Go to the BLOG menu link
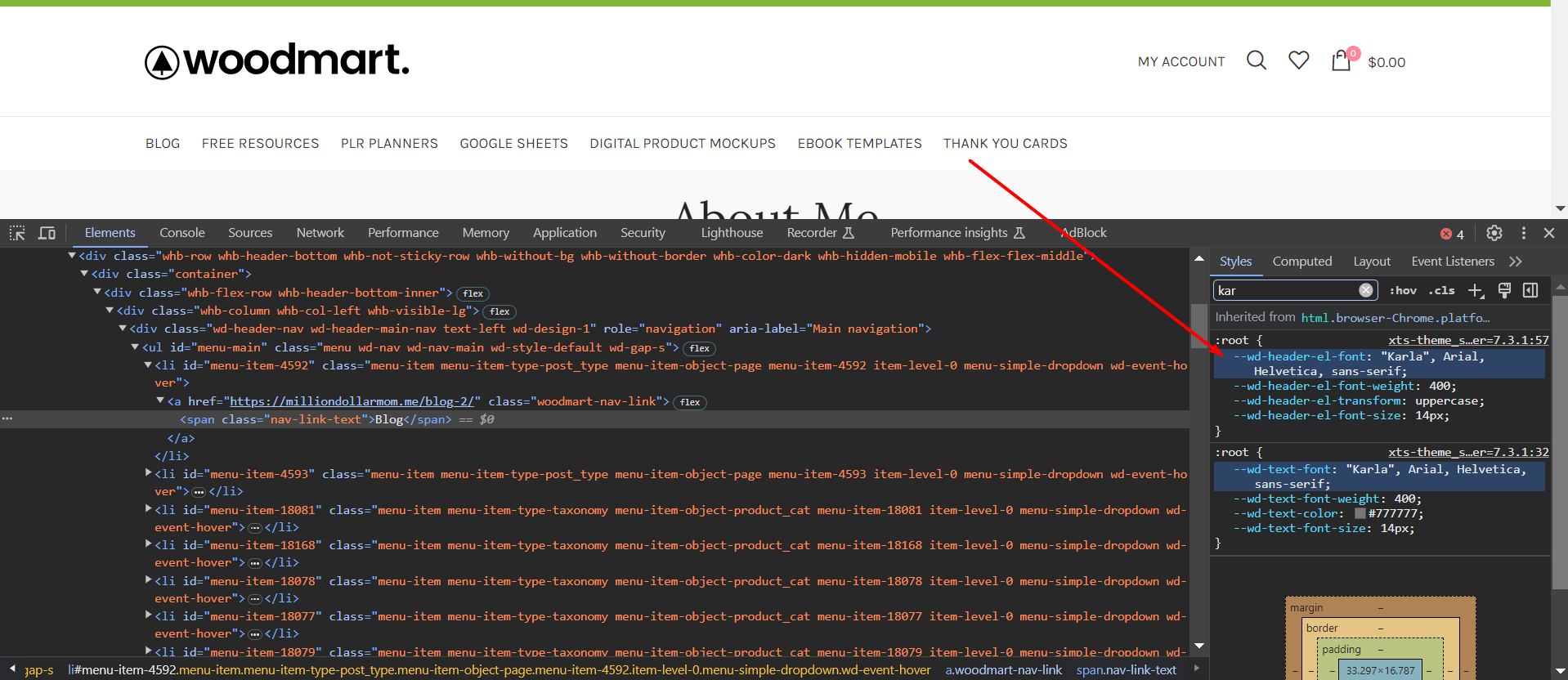The image size is (1568, 680). click(x=163, y=144)
